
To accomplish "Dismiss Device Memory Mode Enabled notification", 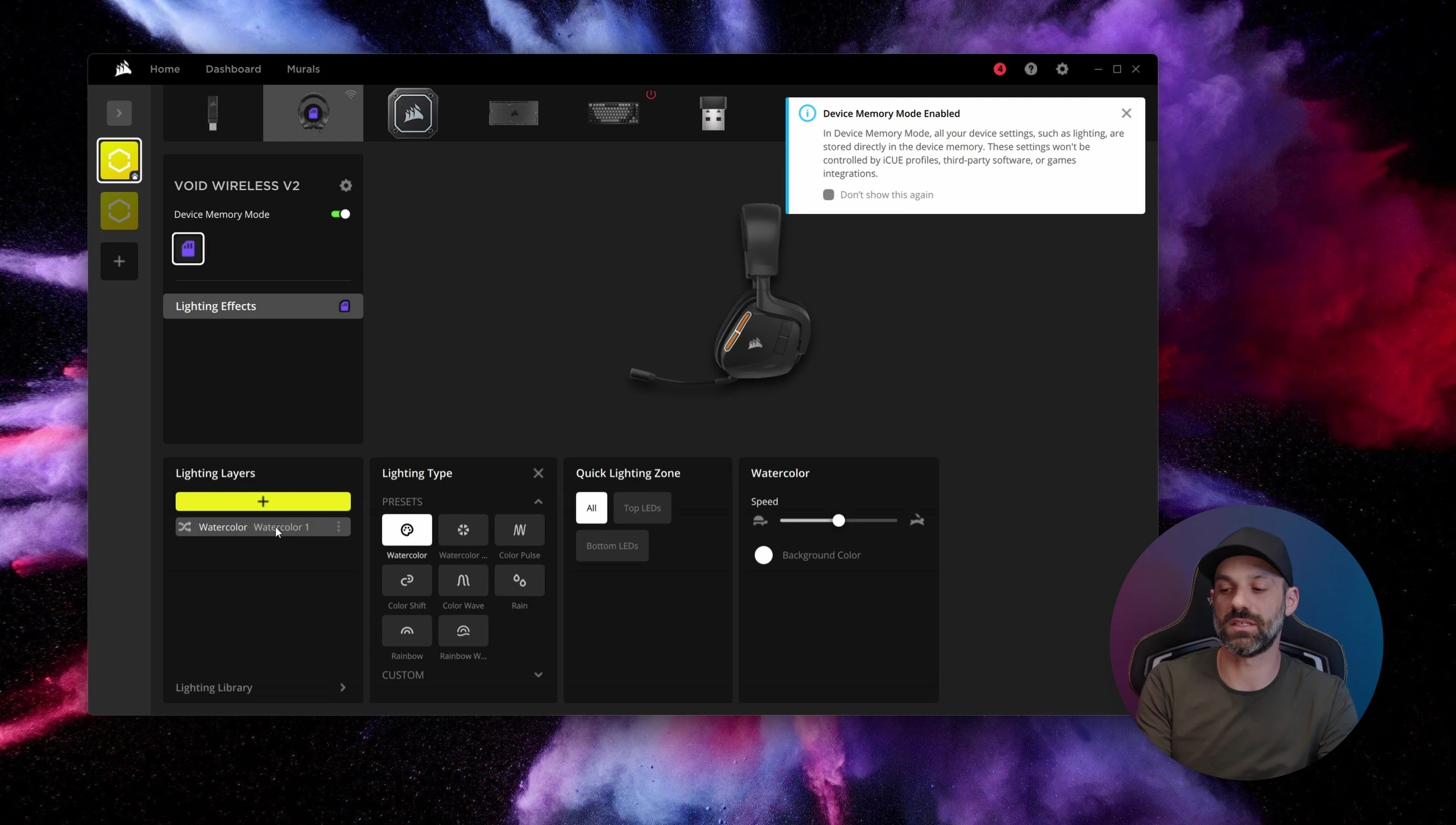I will tap(1127, 113).
